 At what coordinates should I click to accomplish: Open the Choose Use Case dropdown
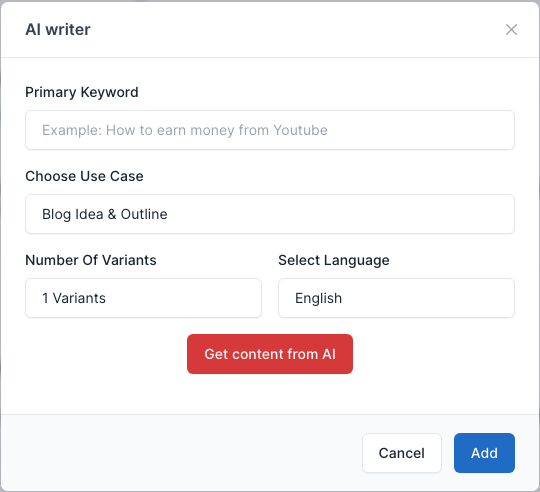click(270, 214)
